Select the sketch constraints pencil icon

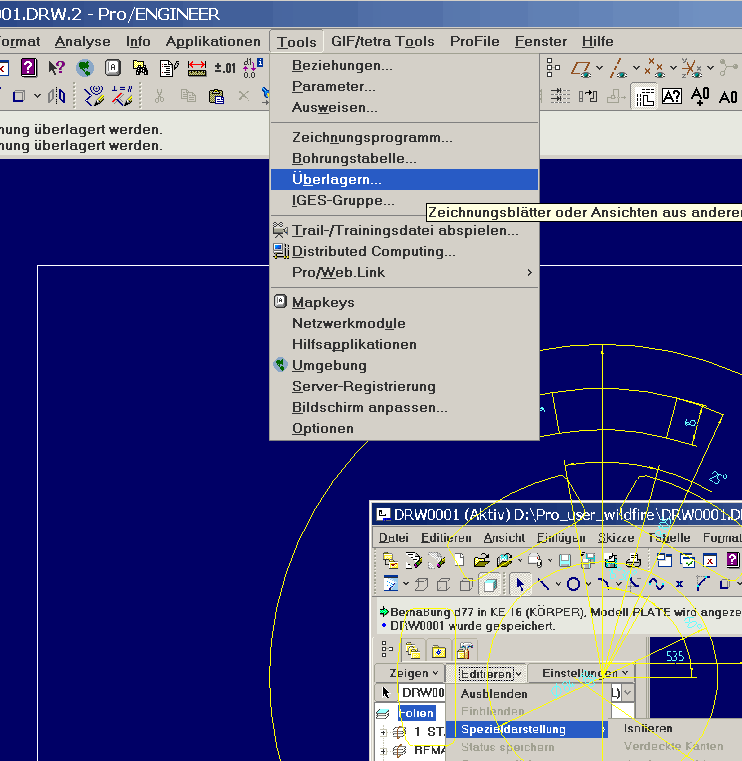[x=122, y=96]
